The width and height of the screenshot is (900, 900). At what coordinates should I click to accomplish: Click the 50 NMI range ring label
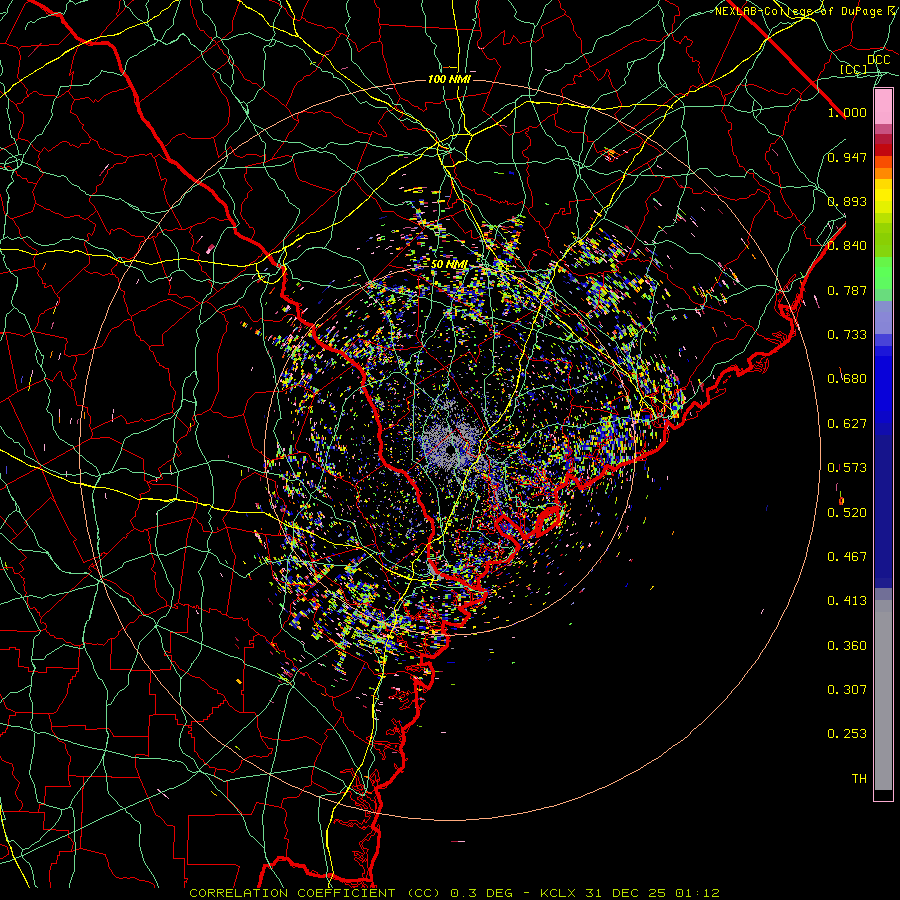[449, 264]
